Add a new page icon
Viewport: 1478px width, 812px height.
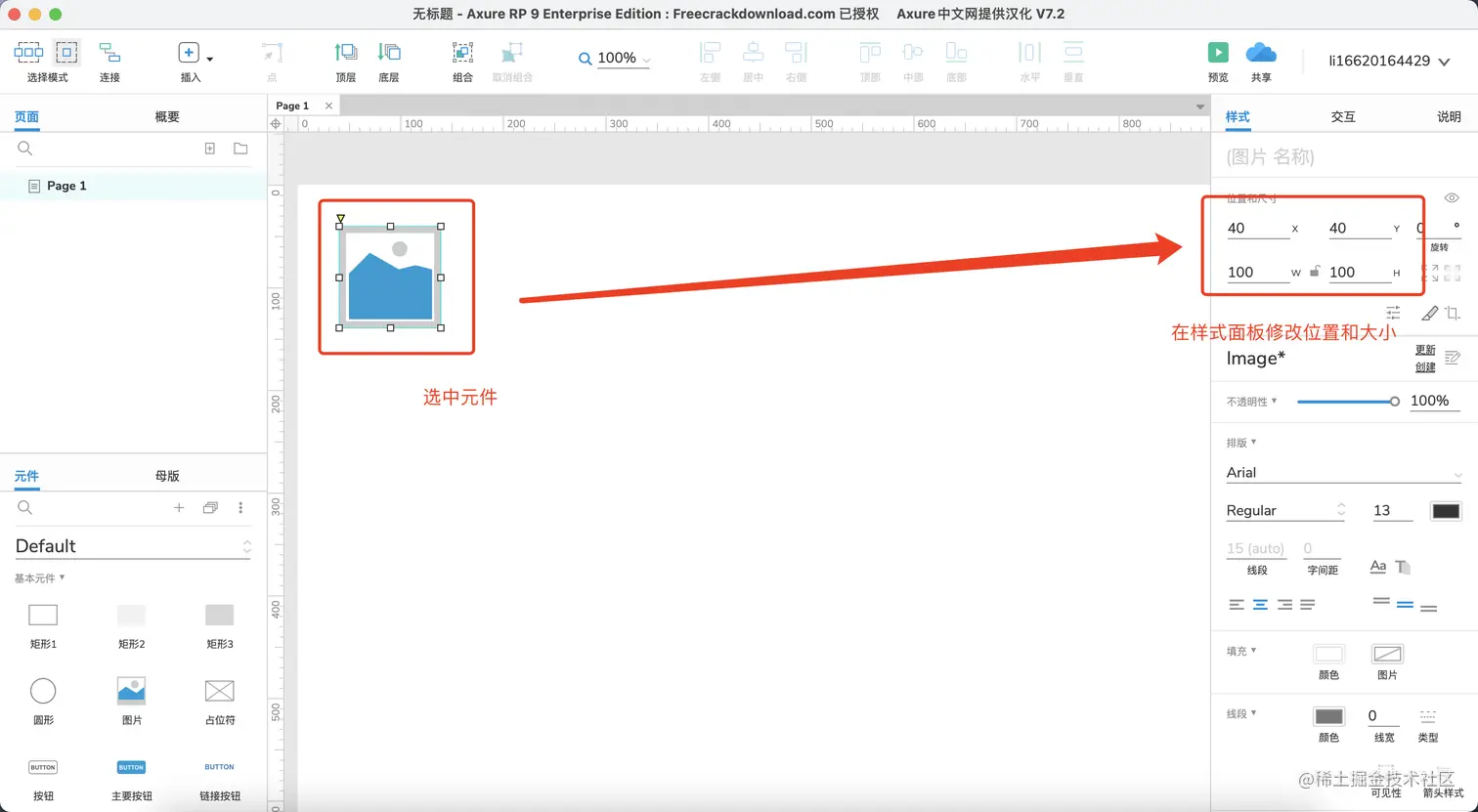tap(209, 149)
